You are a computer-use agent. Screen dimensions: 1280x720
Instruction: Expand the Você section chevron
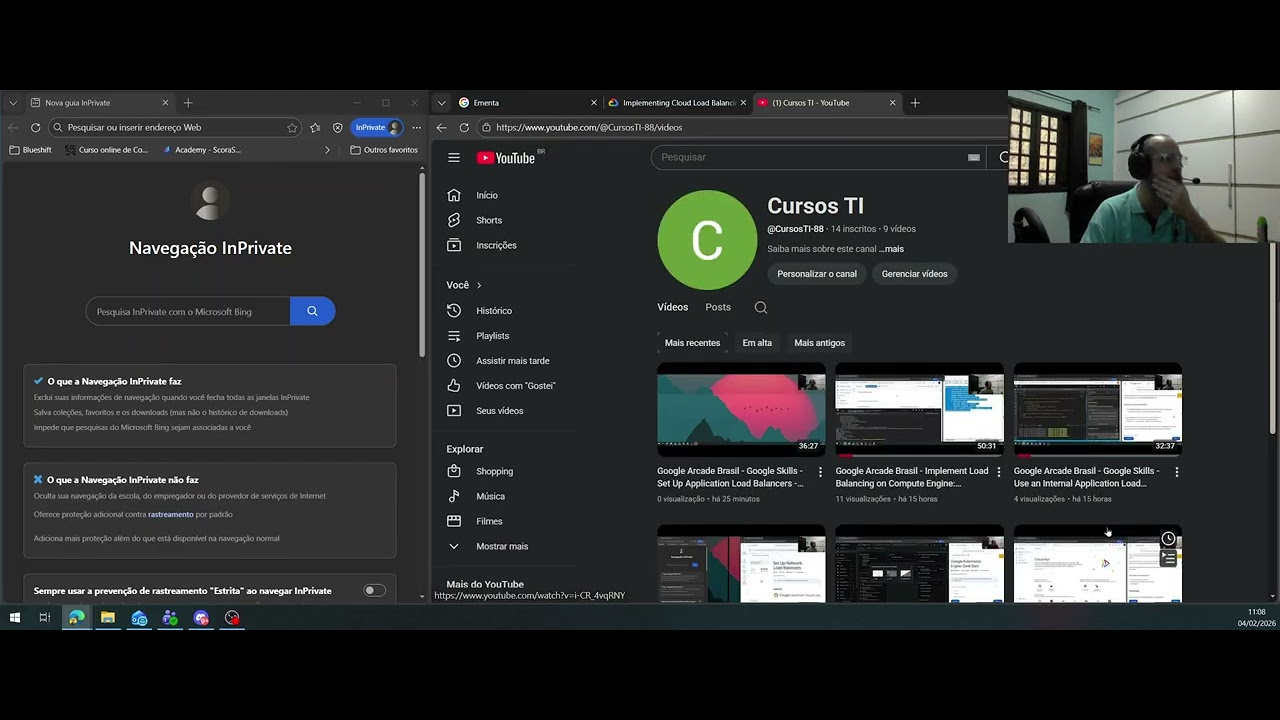479,285
